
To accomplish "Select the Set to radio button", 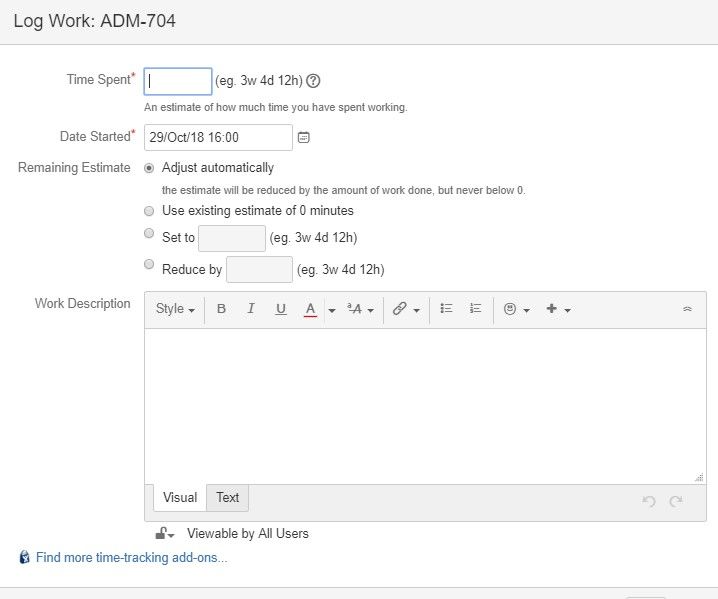I will click(149, 233).
